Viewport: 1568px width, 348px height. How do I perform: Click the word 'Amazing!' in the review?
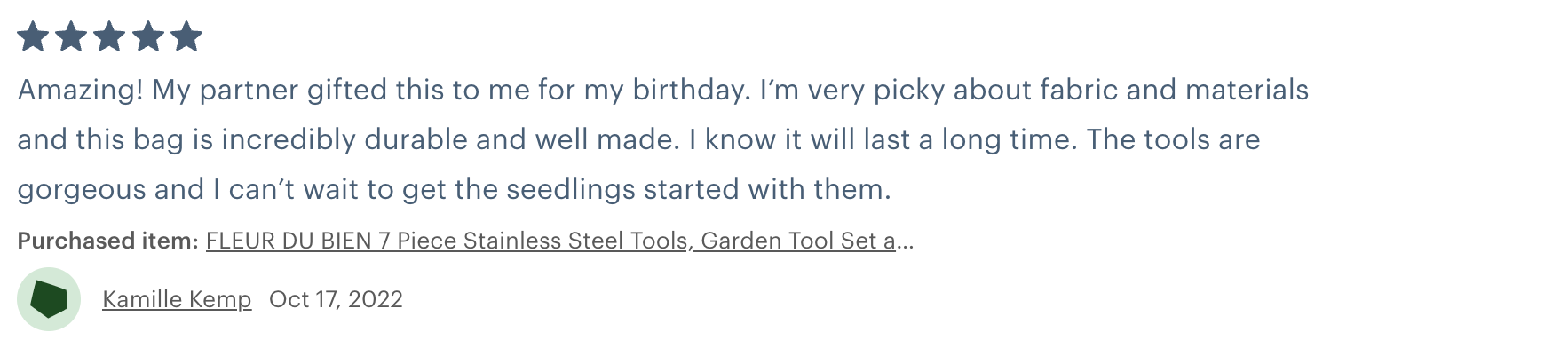[80, 90]
